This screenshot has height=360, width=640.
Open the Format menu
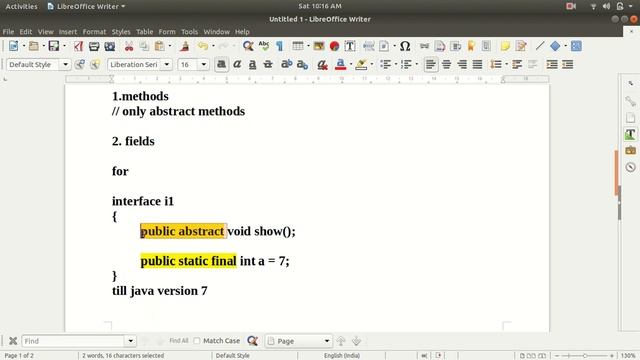coord(94,32)
